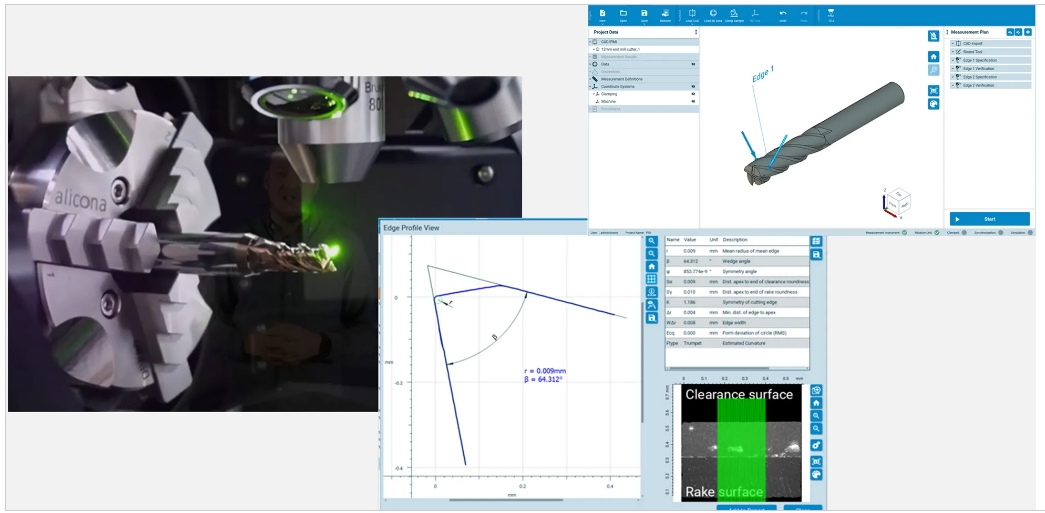Click the Simulation status indicator
Viewport: 1045px width, 513px height.
point(1030,233)
